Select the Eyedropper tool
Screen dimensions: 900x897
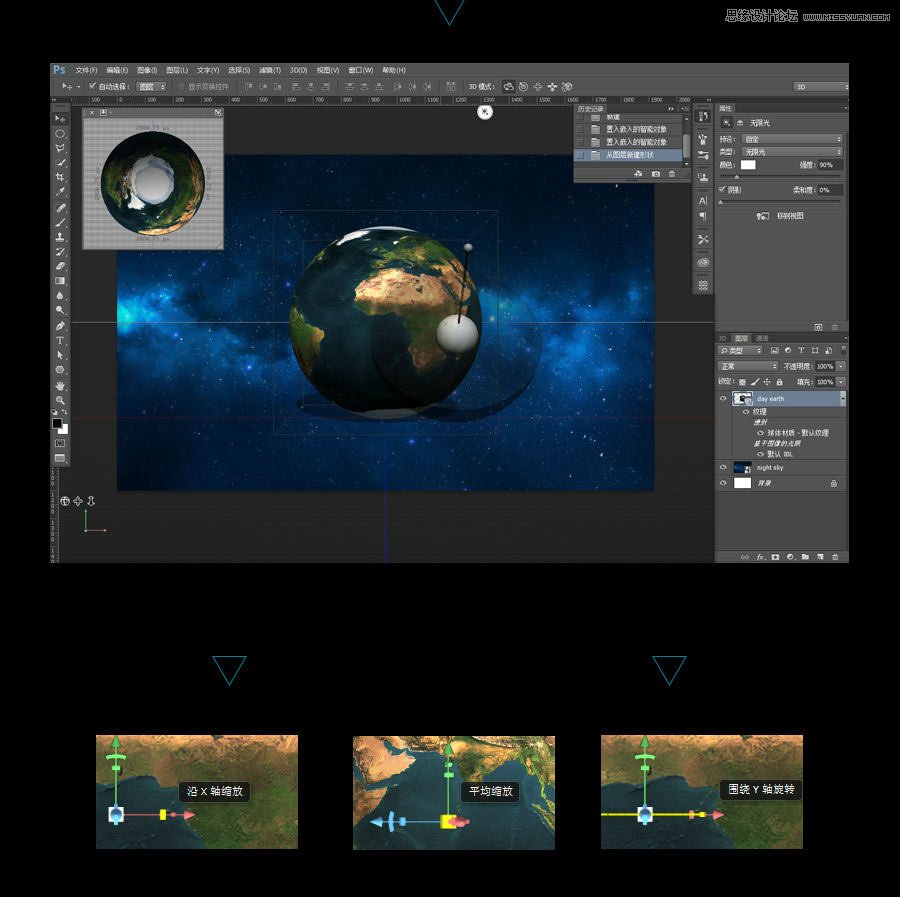60,191
